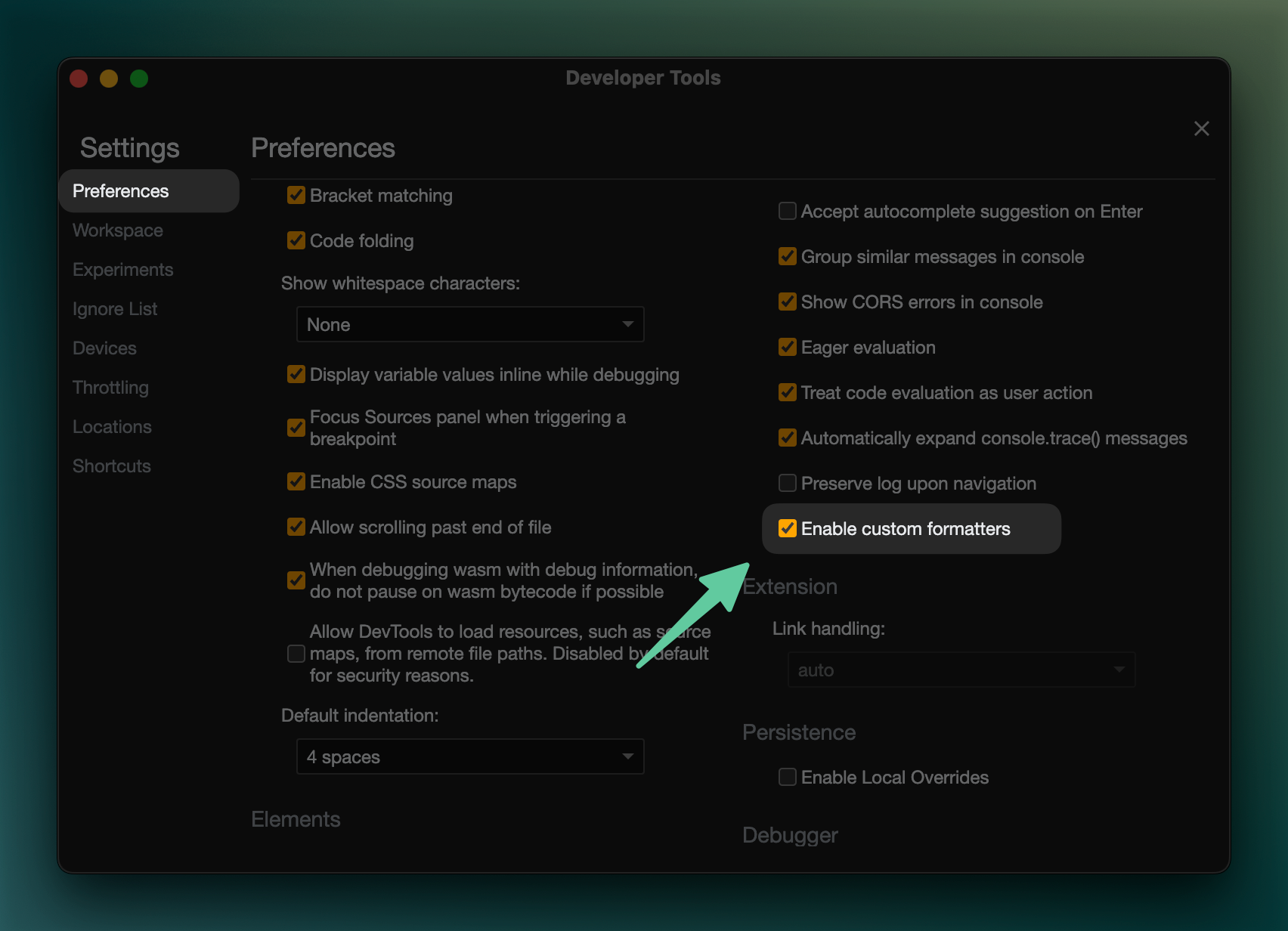Open the Link handling dropdown
This screenshot has height=931, width=1288.
point(960,670)
